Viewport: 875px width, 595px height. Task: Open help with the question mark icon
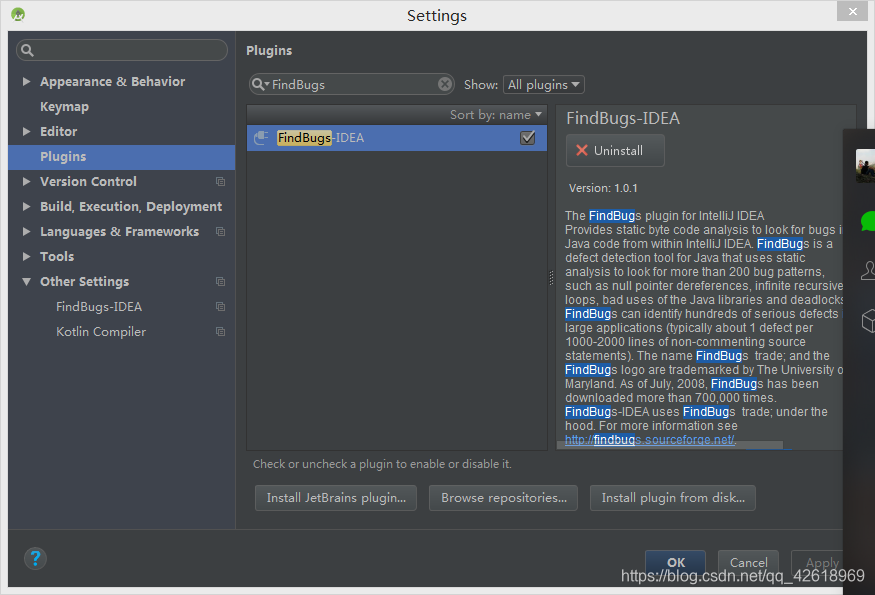pos(35,558)
